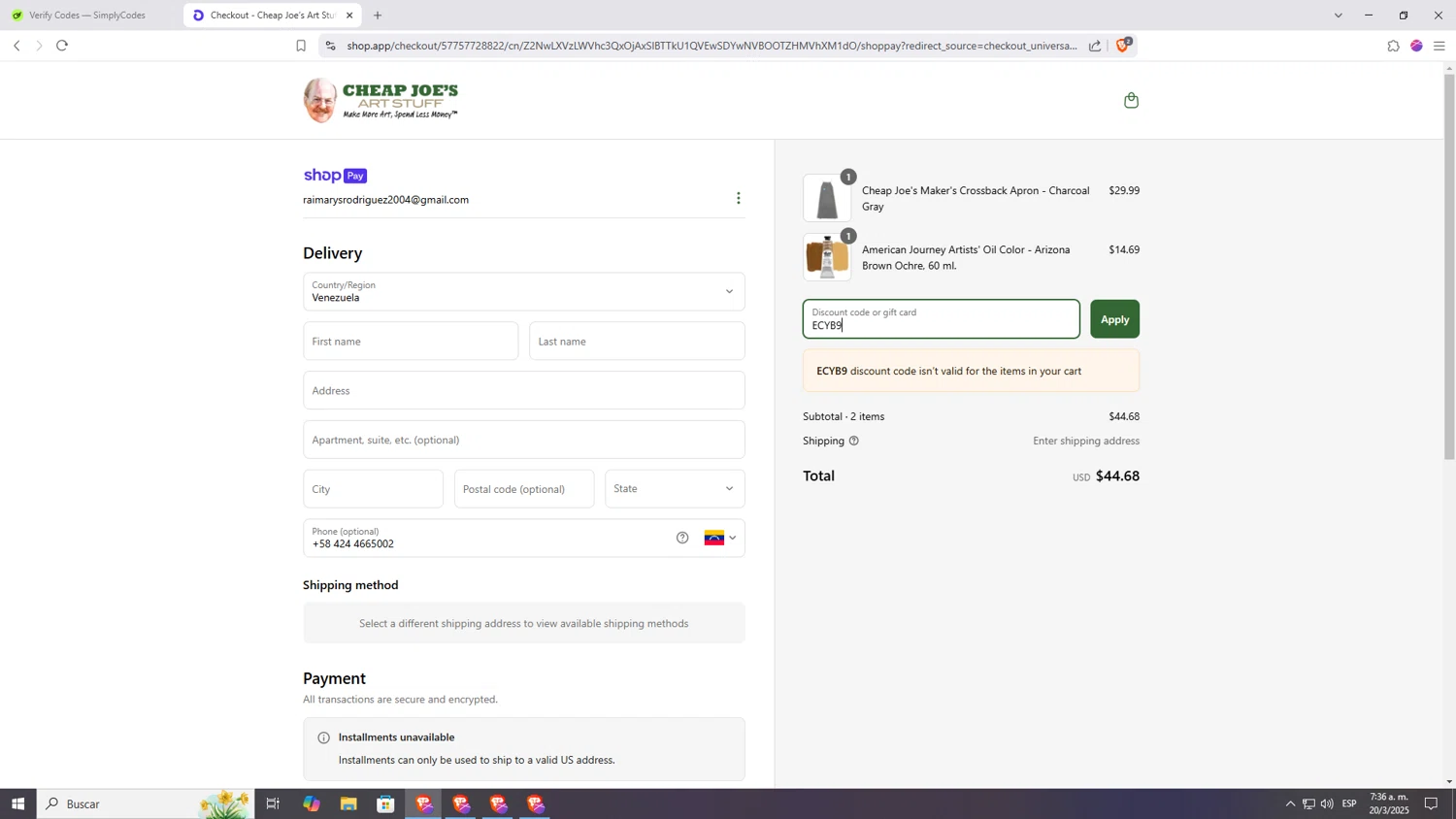
Task: Switch to the Verify Codes SimplyCodes tab
Action: (87, 16)
